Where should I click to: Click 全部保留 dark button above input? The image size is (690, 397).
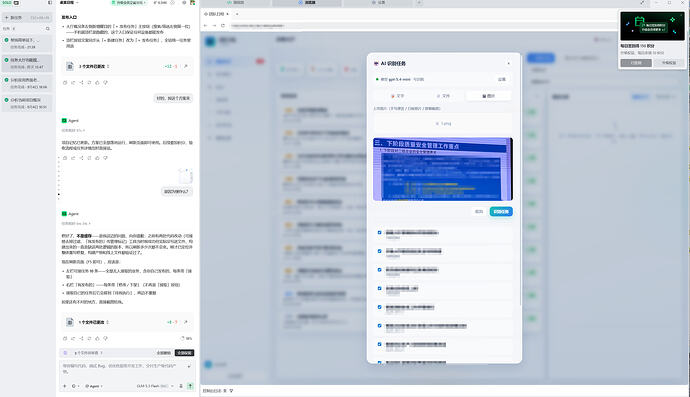click(184, 353)
